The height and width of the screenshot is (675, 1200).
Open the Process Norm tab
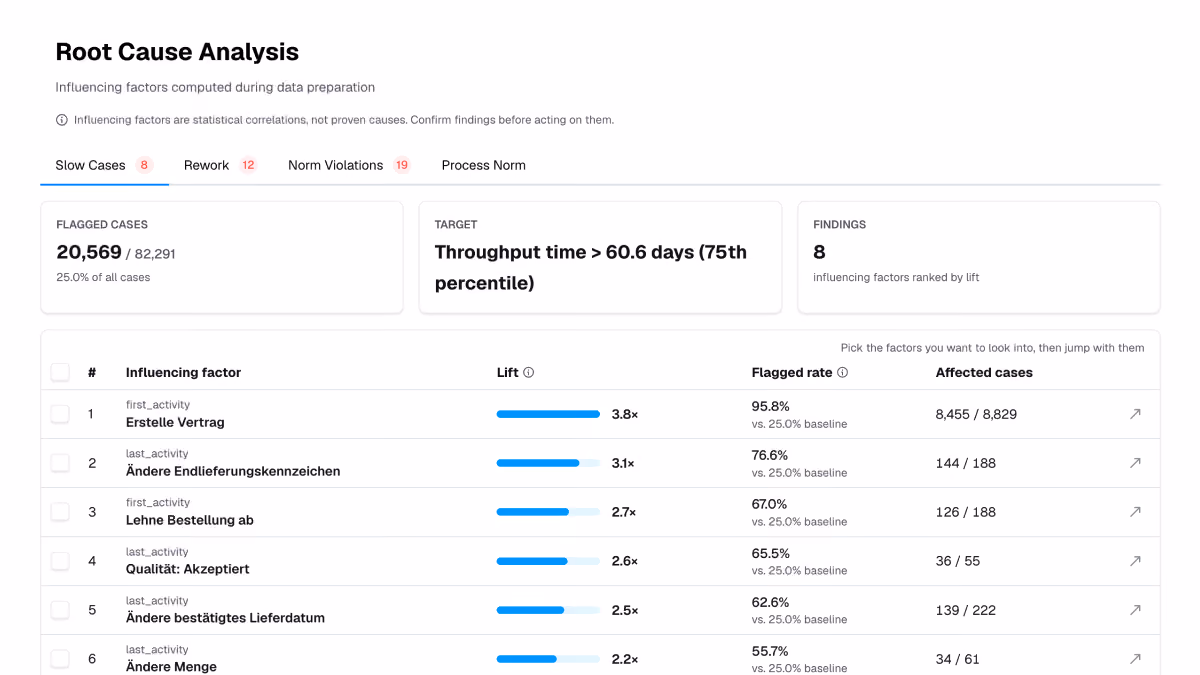484,166
